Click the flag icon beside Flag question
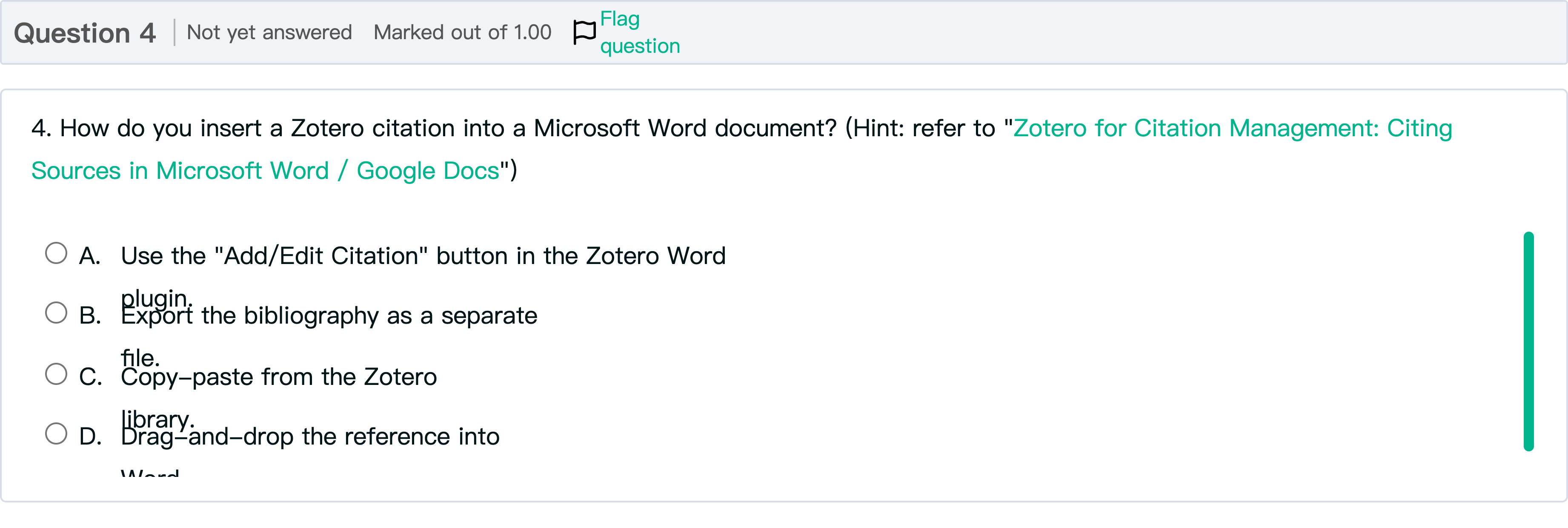 coord(584,32)
